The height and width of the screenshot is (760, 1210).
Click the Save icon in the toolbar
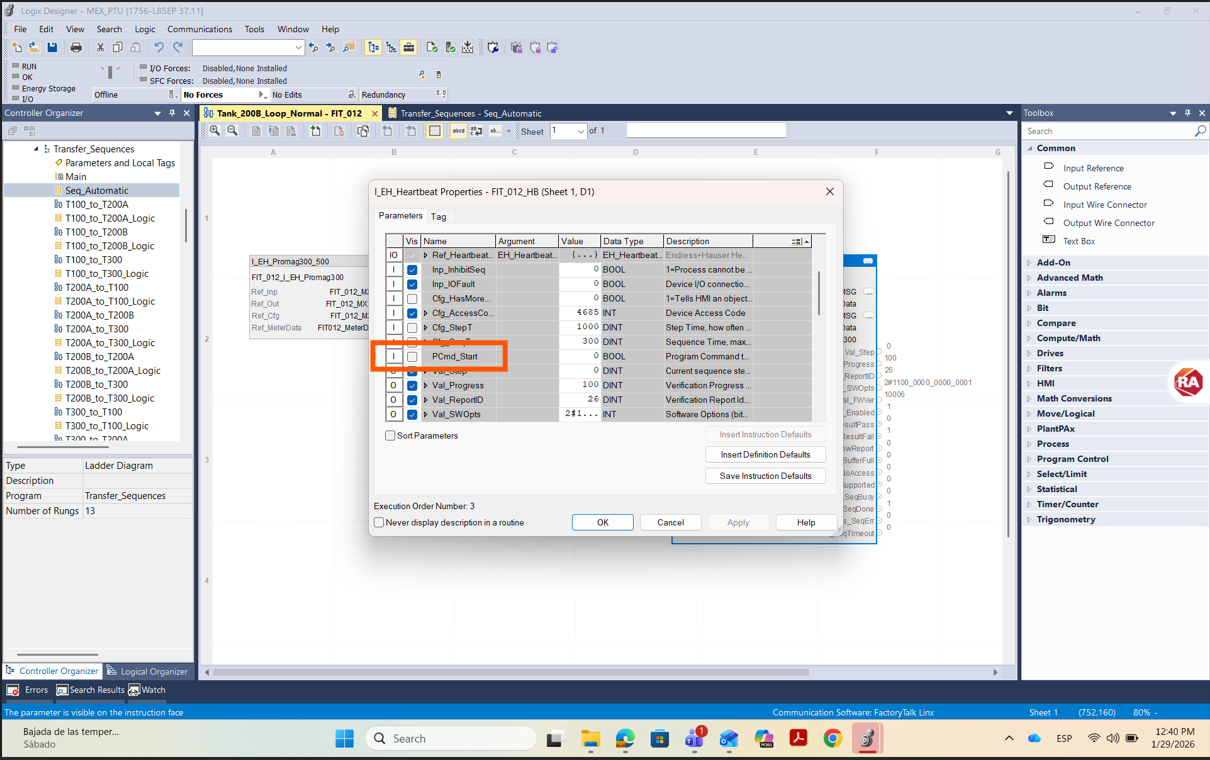pos(52,47)
